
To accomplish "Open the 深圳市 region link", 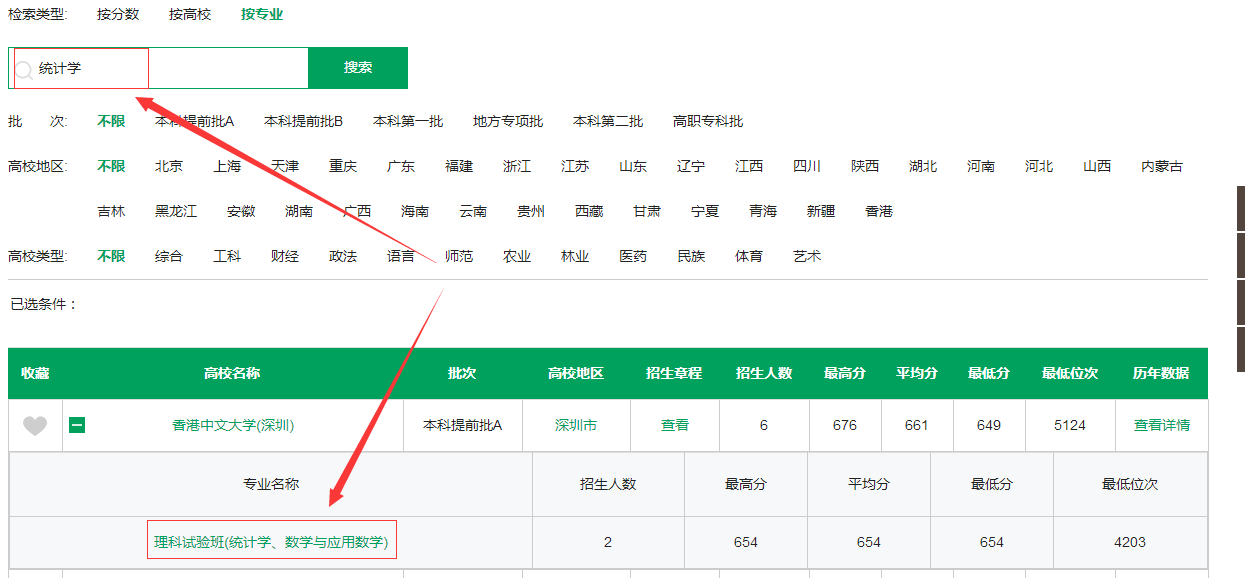I will [576, 425].
